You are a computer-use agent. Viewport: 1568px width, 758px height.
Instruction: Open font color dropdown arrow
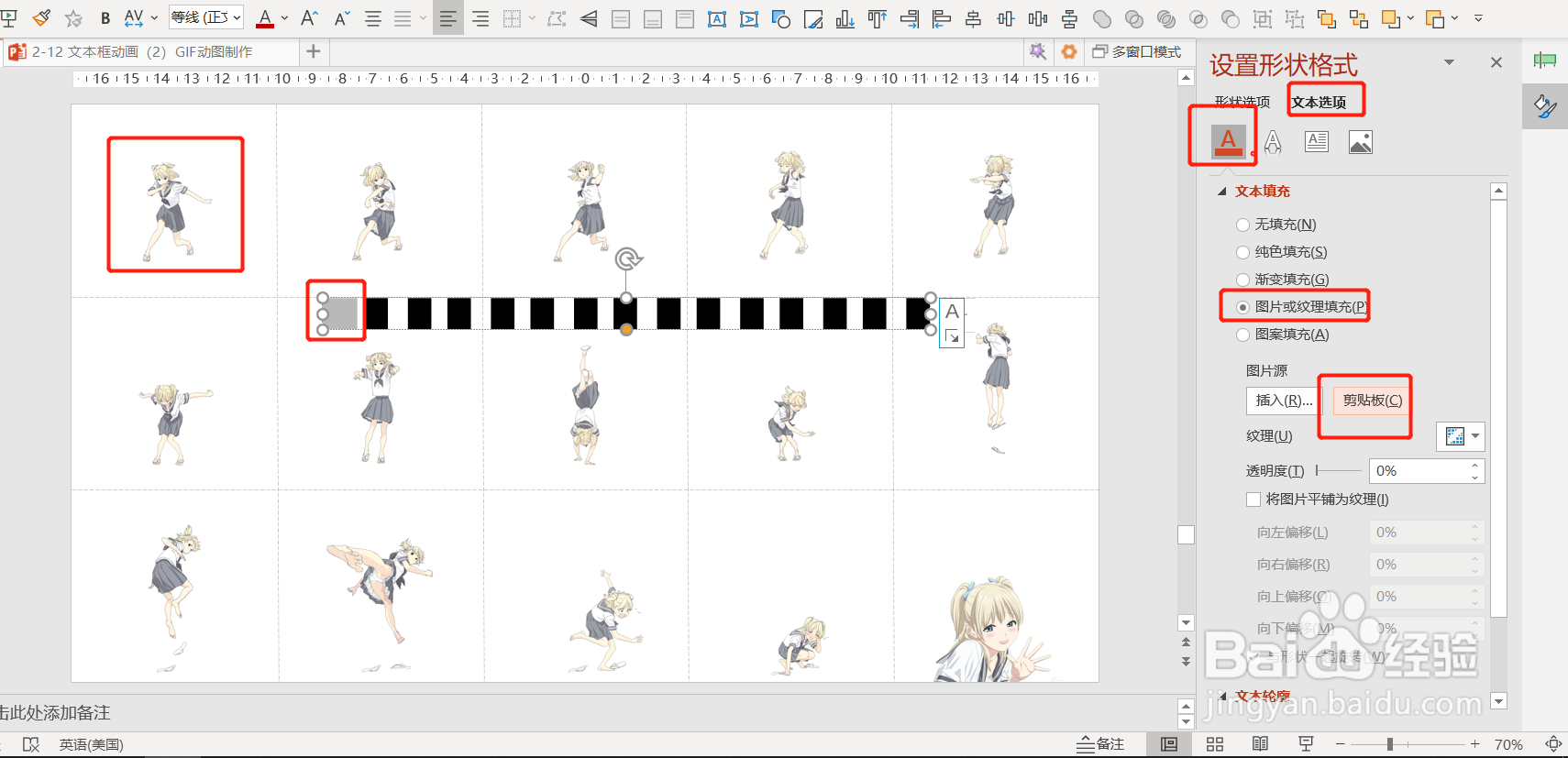coord(285,17)
